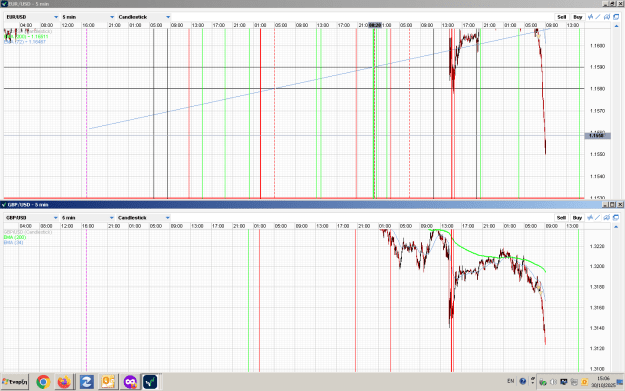Open the Outlook taskbar icon
The height and width of the screenshot is (391, 625).
108,382
